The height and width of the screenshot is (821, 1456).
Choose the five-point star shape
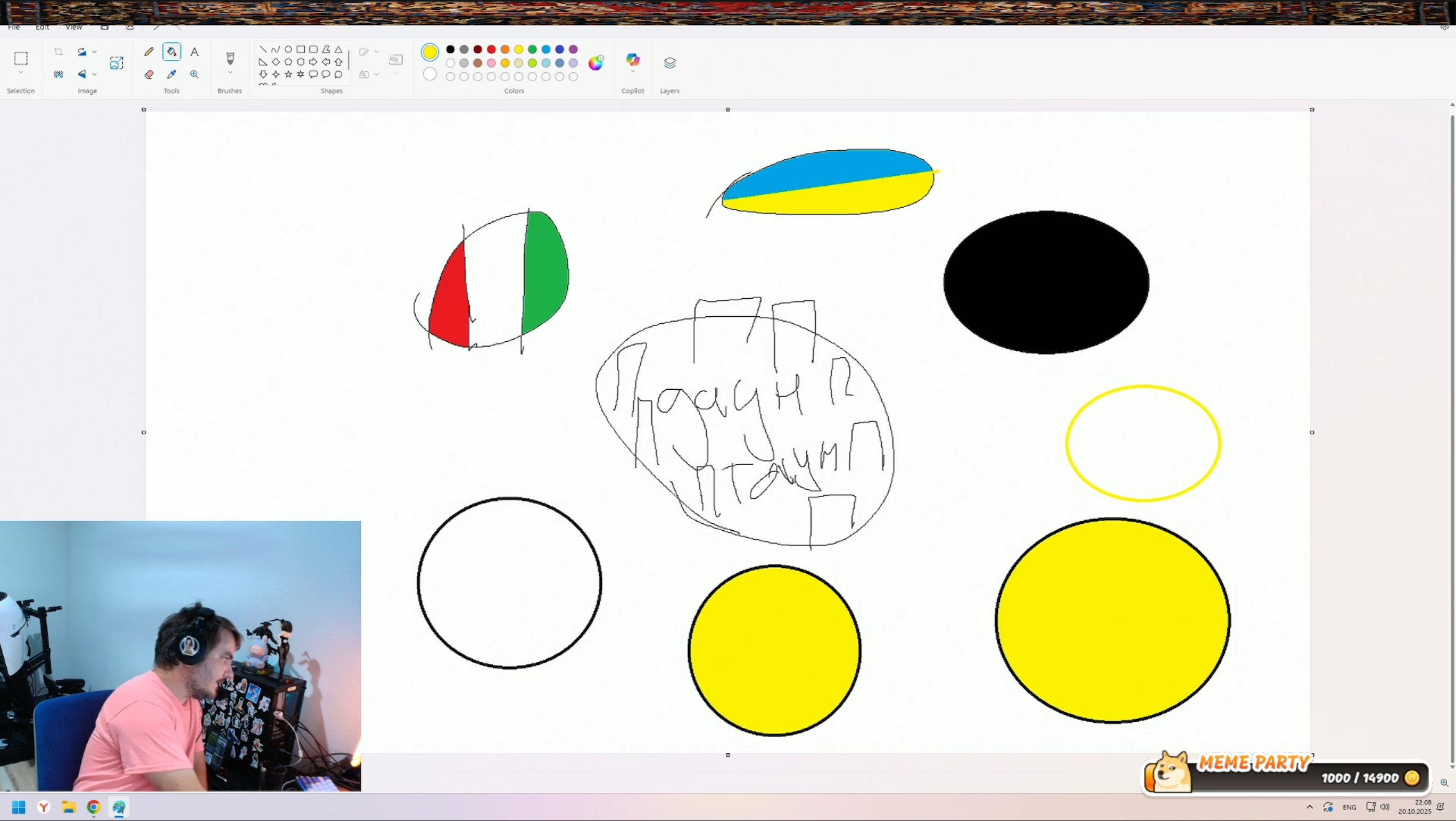[x=288, y=74]
